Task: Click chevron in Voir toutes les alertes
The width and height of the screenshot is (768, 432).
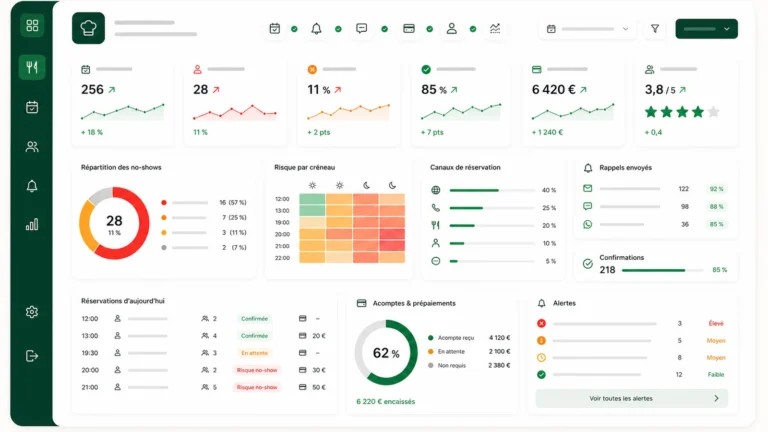Action: (x=717, y=398)
